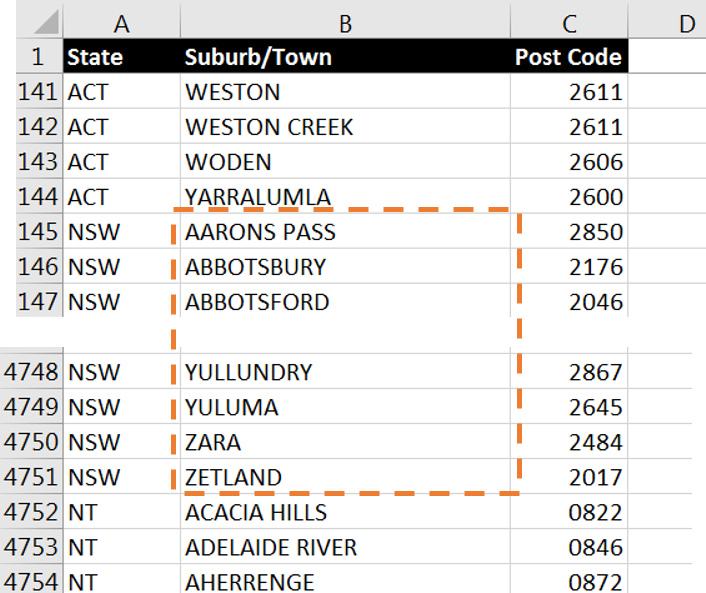Click the State header cell

[122, 57]
